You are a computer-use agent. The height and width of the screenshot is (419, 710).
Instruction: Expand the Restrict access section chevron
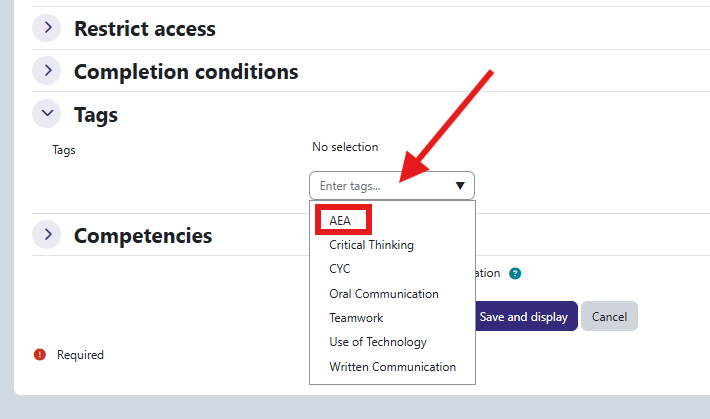click(x=47, y=28)
